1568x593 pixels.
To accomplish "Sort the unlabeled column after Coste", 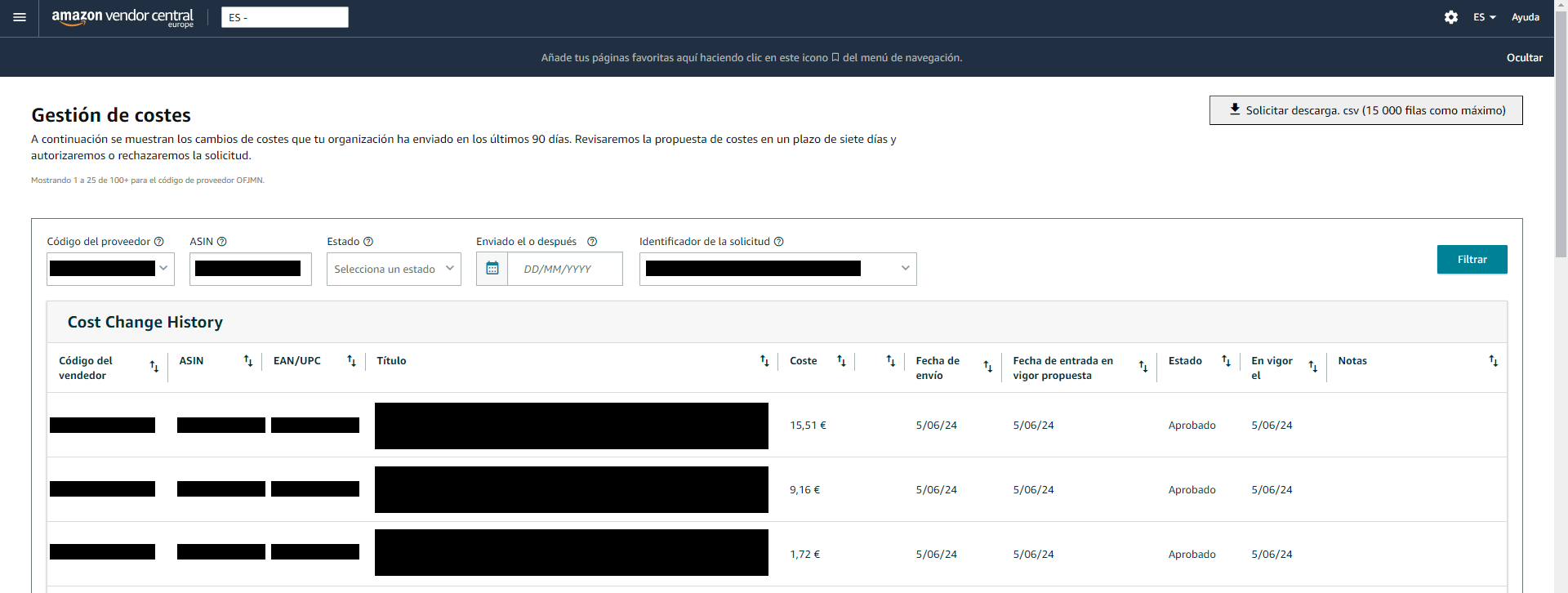I will click(891, 361).
